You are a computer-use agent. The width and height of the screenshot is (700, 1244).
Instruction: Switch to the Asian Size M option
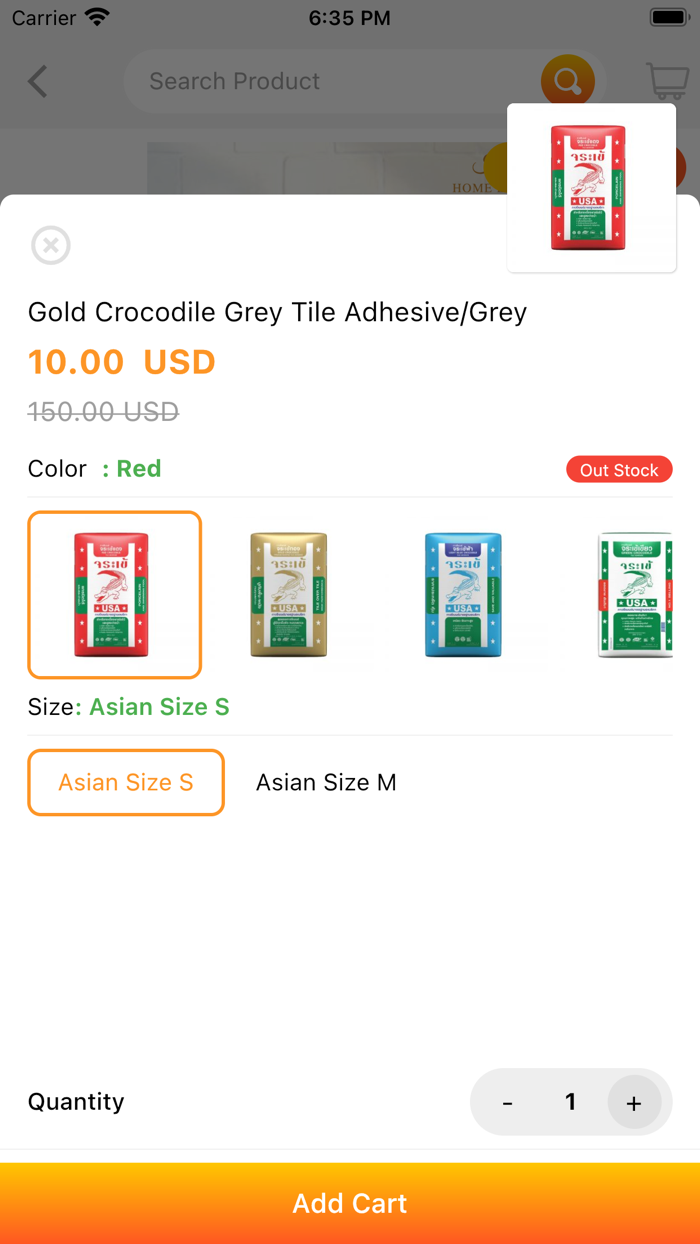point(326,783)
